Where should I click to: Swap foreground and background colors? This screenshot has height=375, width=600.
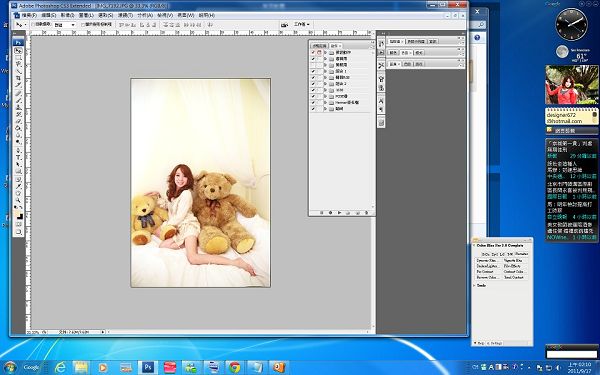click(x=20, y=208)
